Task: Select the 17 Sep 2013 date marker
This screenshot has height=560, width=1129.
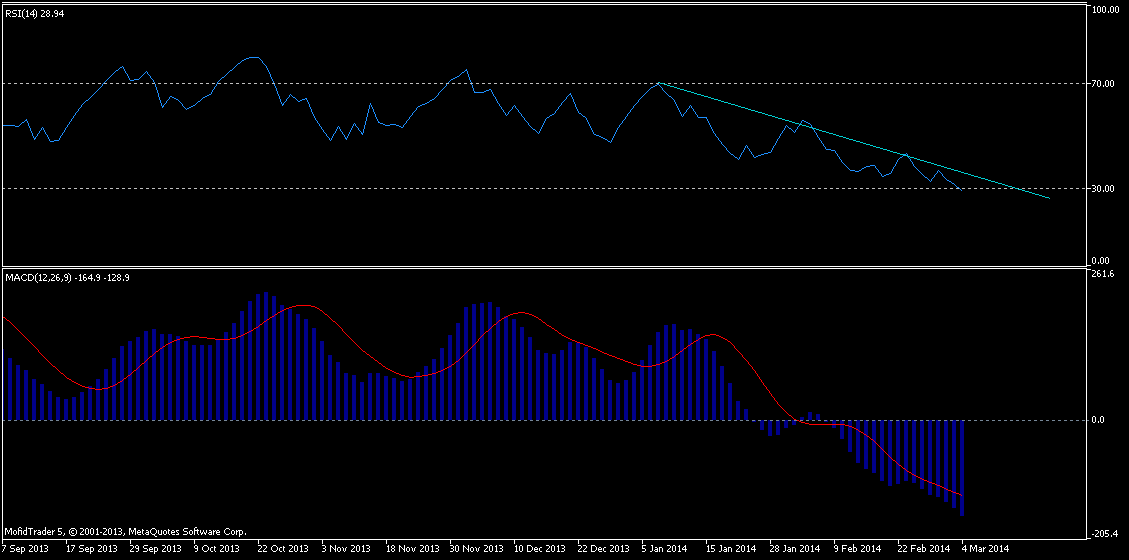Action: coord(92,549)
